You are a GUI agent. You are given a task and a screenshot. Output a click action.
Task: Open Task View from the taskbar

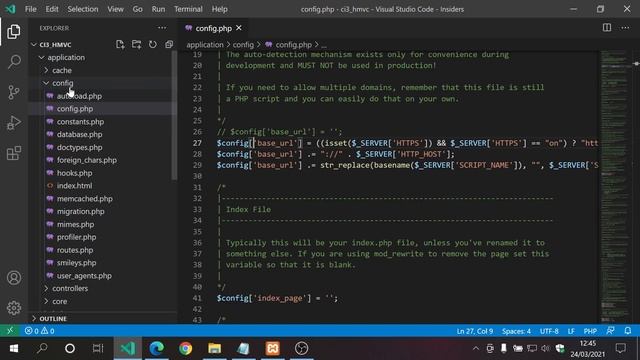point(98,348)
